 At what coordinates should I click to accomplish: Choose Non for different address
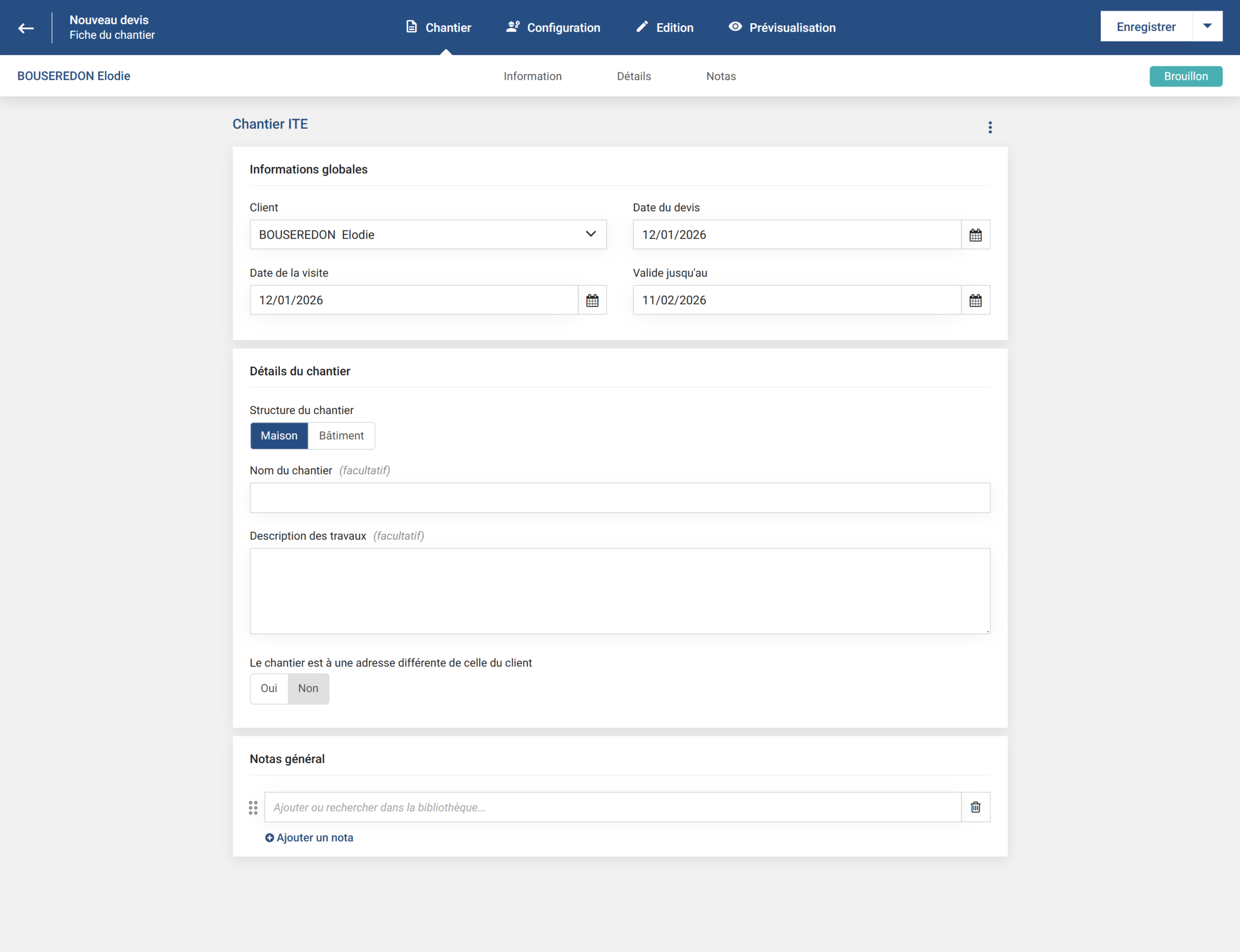click(308, 689)
